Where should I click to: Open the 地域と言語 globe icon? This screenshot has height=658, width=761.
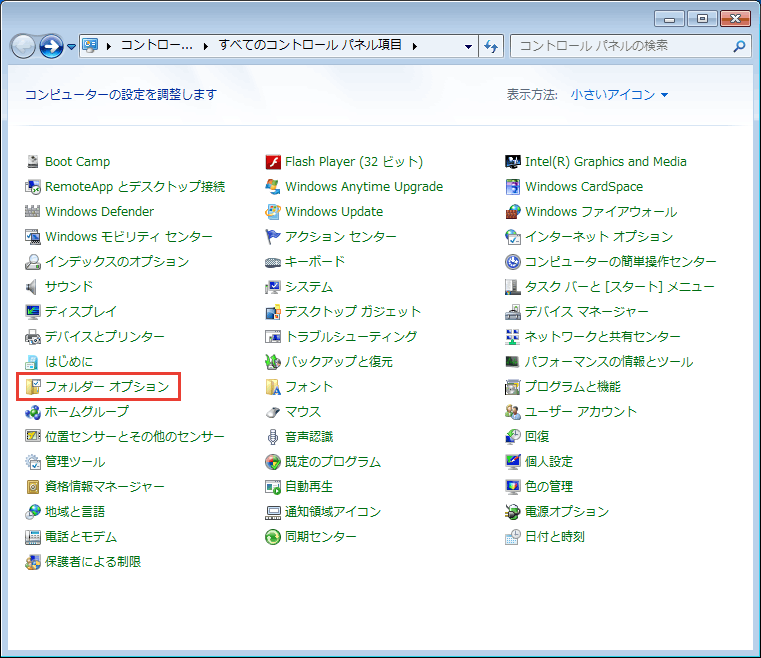(33, 511)
